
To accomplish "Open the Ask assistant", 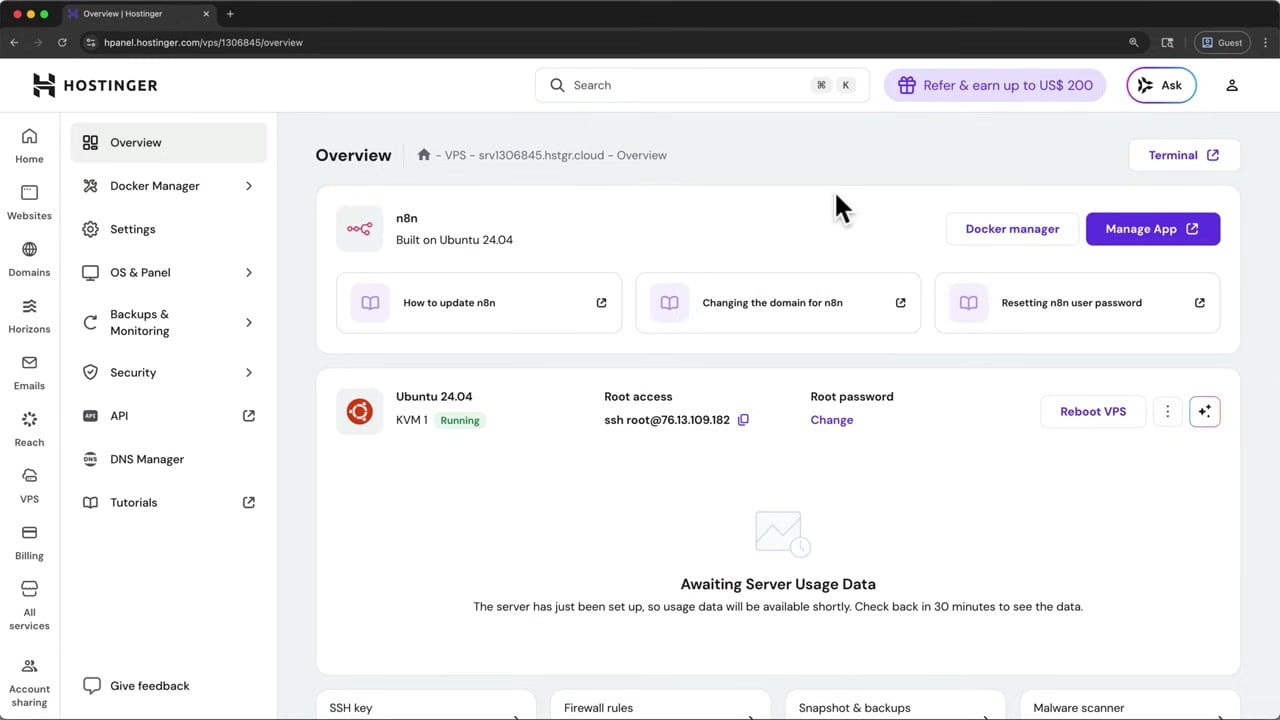I will (1161, 85).
